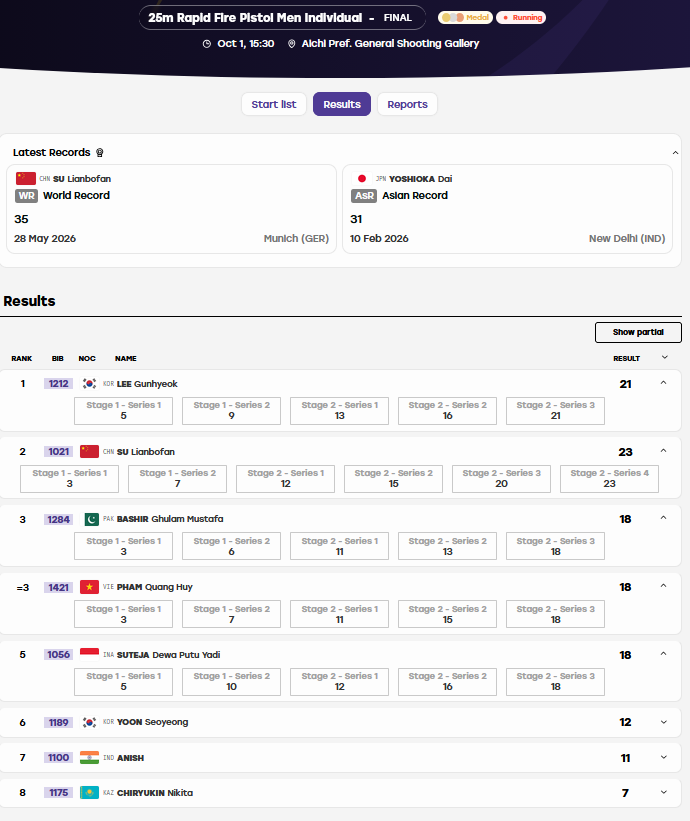The image size is (690, 821).
Task: Collapse LEE Gunhyeok's series details
Action: tap(663, 383)
